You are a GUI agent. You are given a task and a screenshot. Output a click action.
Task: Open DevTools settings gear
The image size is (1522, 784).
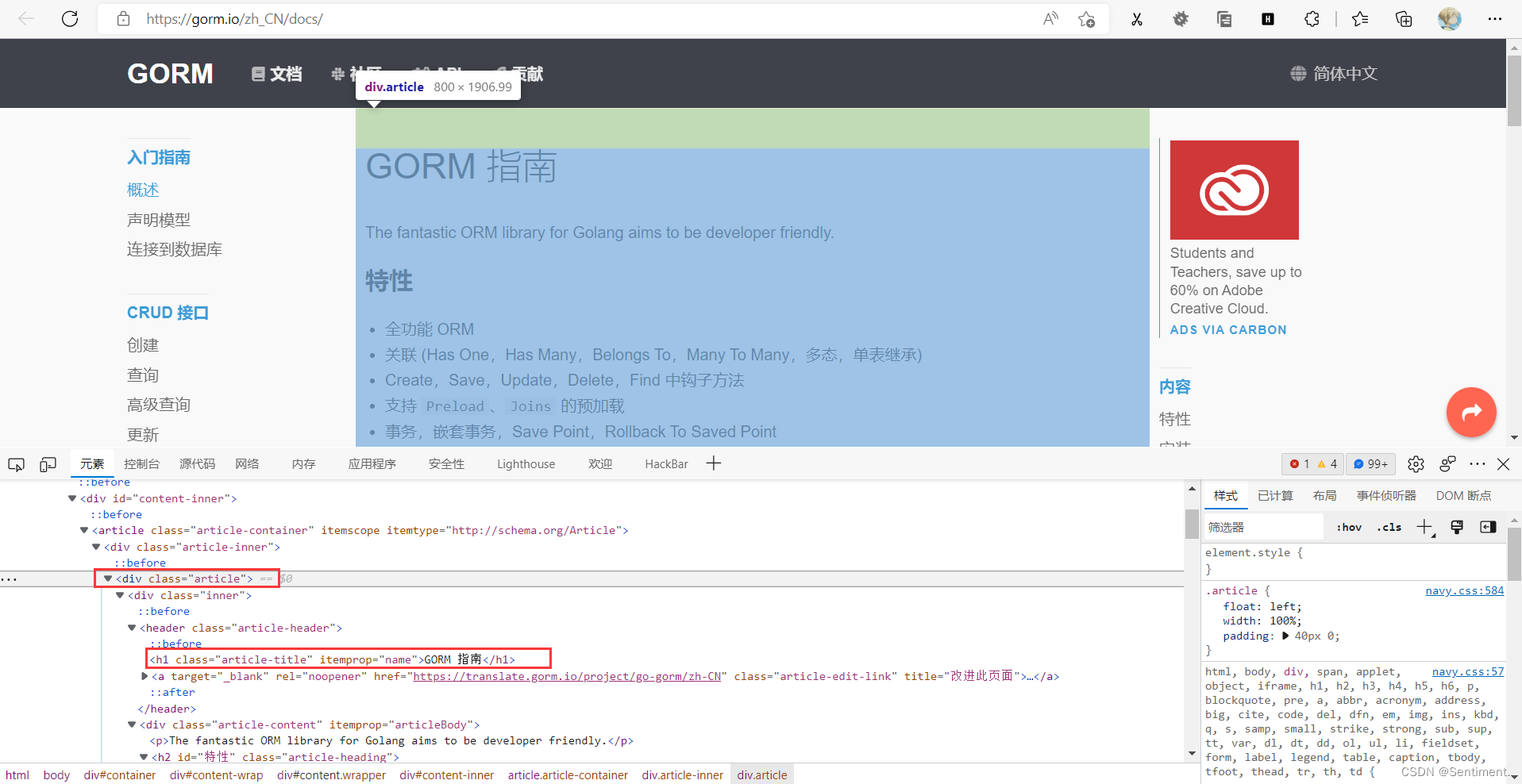point(1417,464)
